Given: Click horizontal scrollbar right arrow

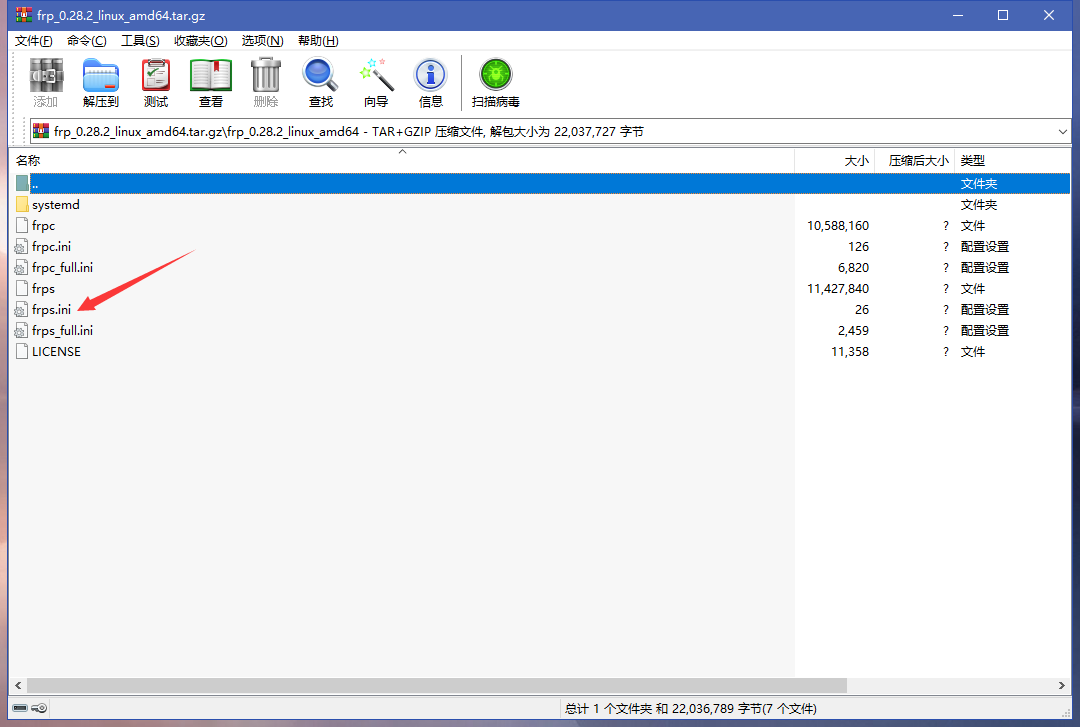Looking at the screenshot, I should coord(1061,686).
